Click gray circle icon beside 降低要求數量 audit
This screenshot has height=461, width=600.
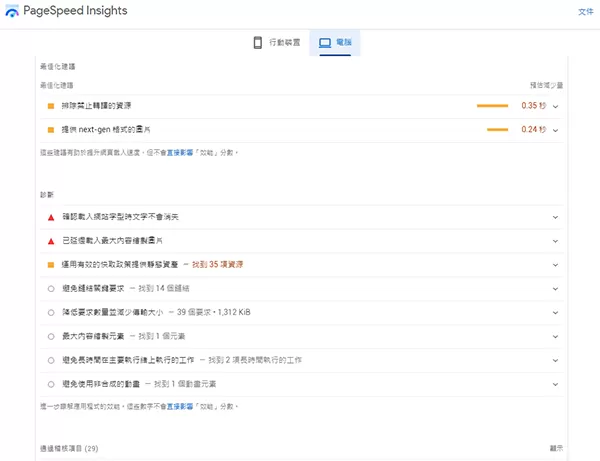pos(50,312)
